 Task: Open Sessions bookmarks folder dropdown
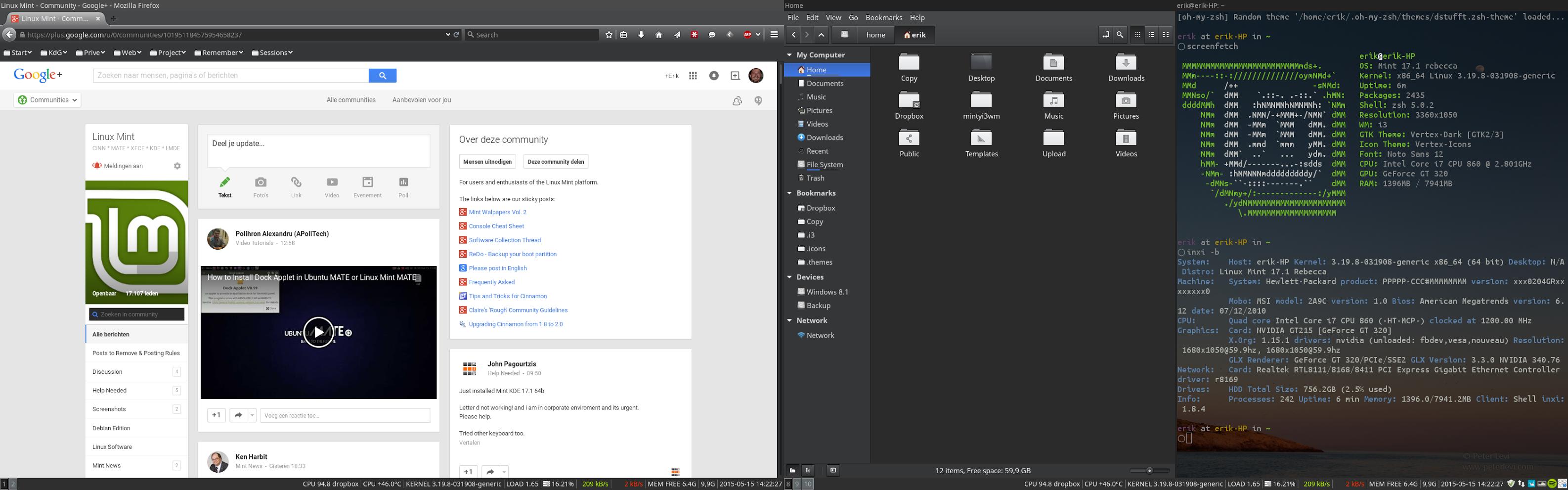(272, 53)
